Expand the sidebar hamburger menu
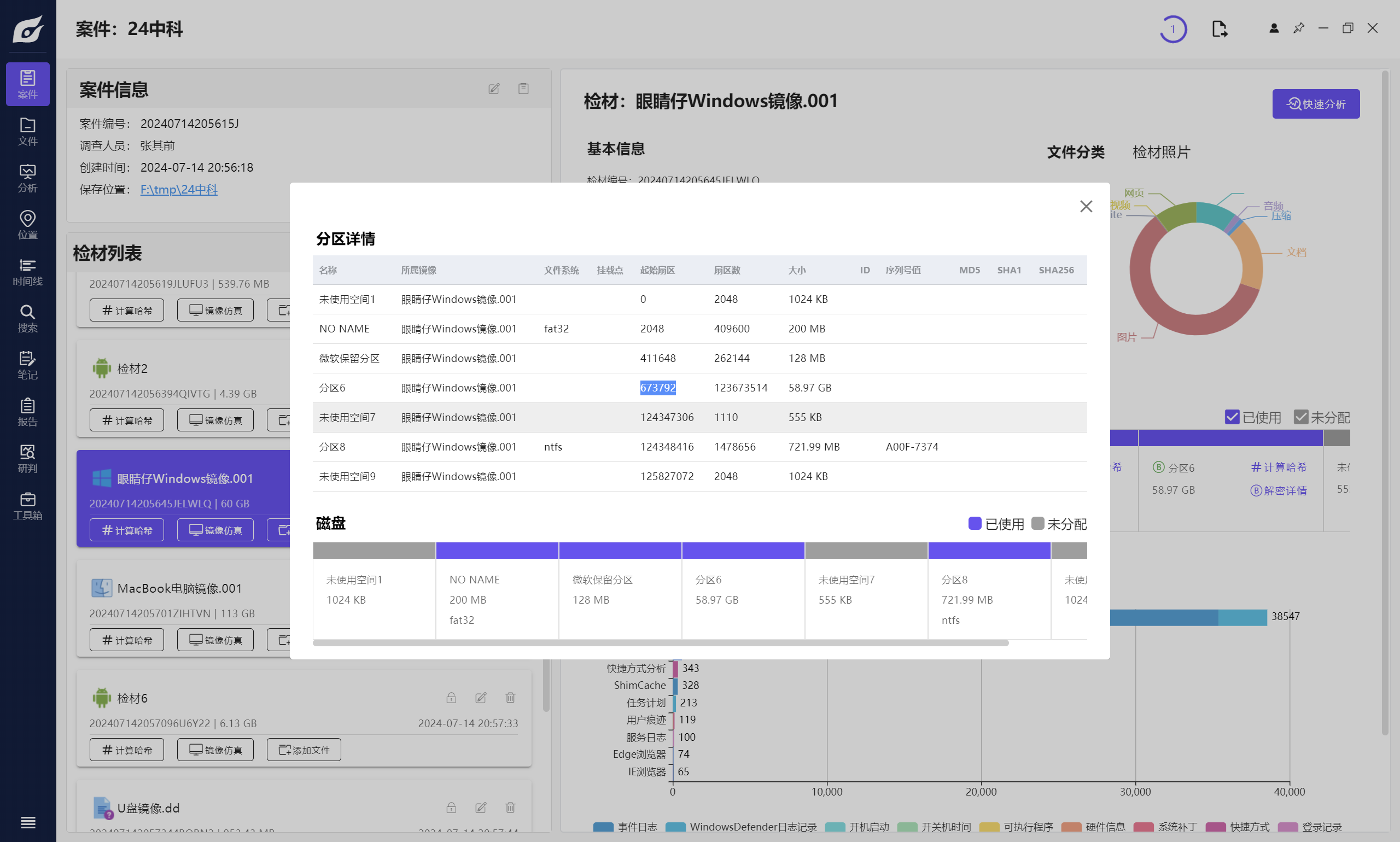This screenshot has height=842, width=1400. pos(28,822)
